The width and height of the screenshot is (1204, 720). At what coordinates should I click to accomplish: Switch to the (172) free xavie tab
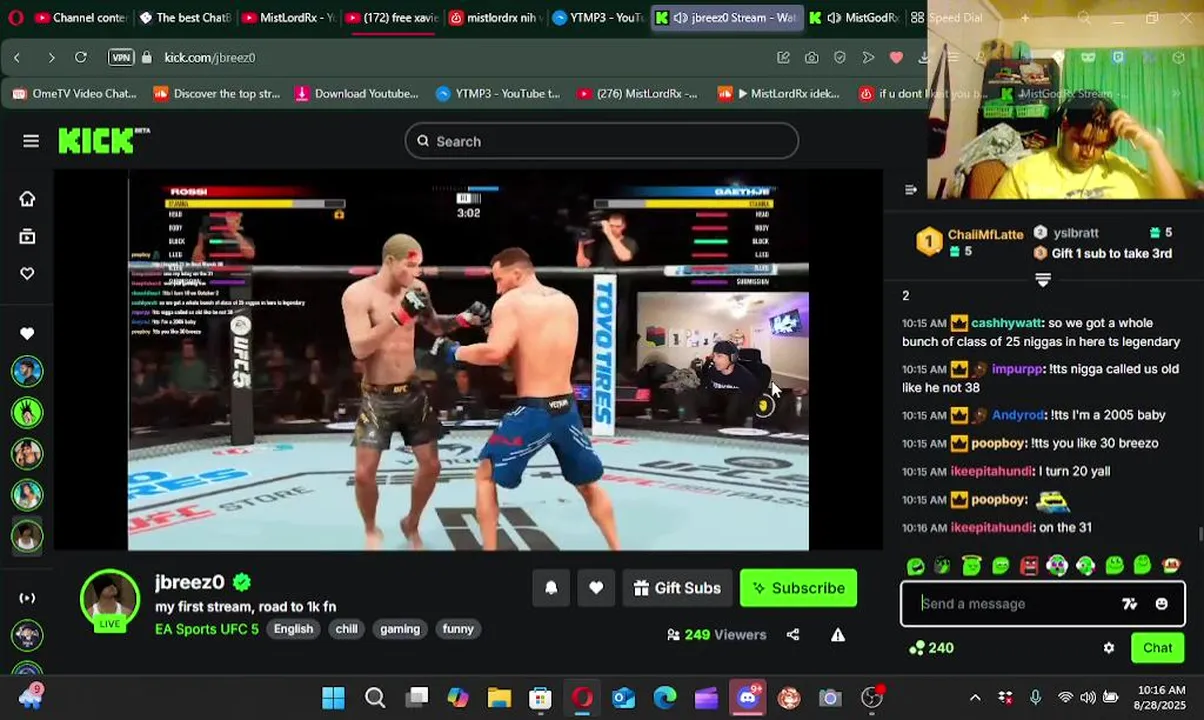[392, 18]
